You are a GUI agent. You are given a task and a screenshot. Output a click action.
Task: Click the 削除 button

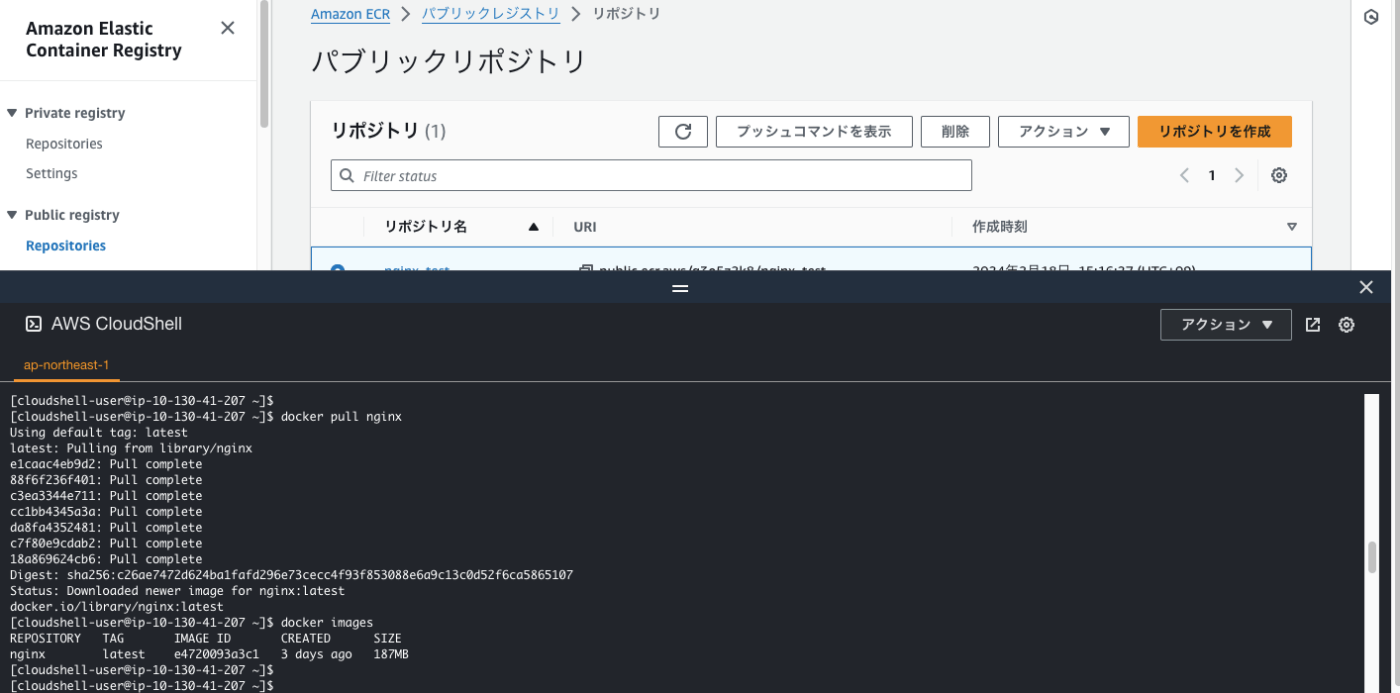[x=955, y=132]
